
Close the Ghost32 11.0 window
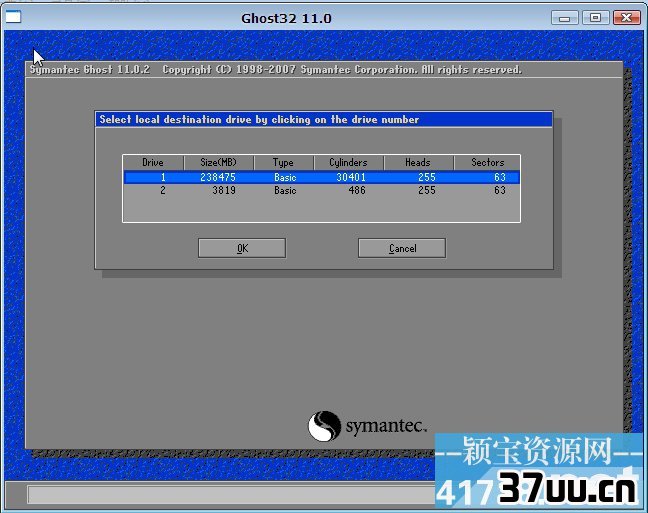click(x=627, y=18)
